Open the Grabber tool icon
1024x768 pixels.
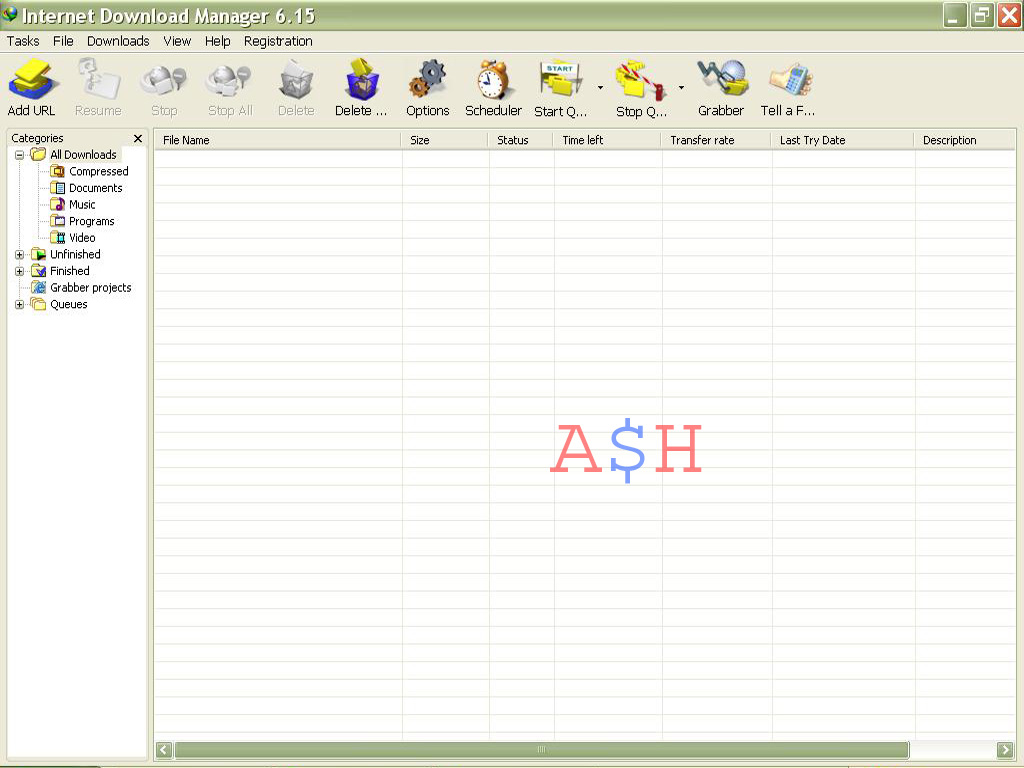[x=722, y=78]
